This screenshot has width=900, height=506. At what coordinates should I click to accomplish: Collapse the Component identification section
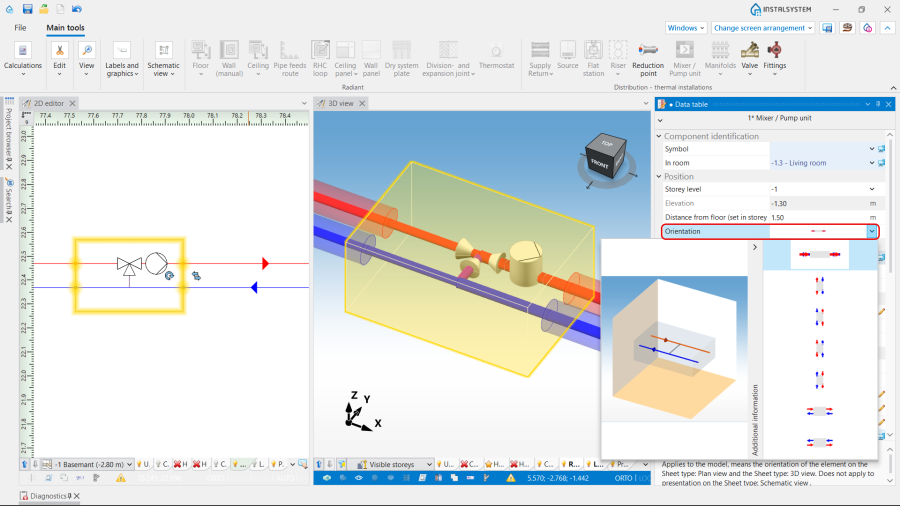click(659, 136)
